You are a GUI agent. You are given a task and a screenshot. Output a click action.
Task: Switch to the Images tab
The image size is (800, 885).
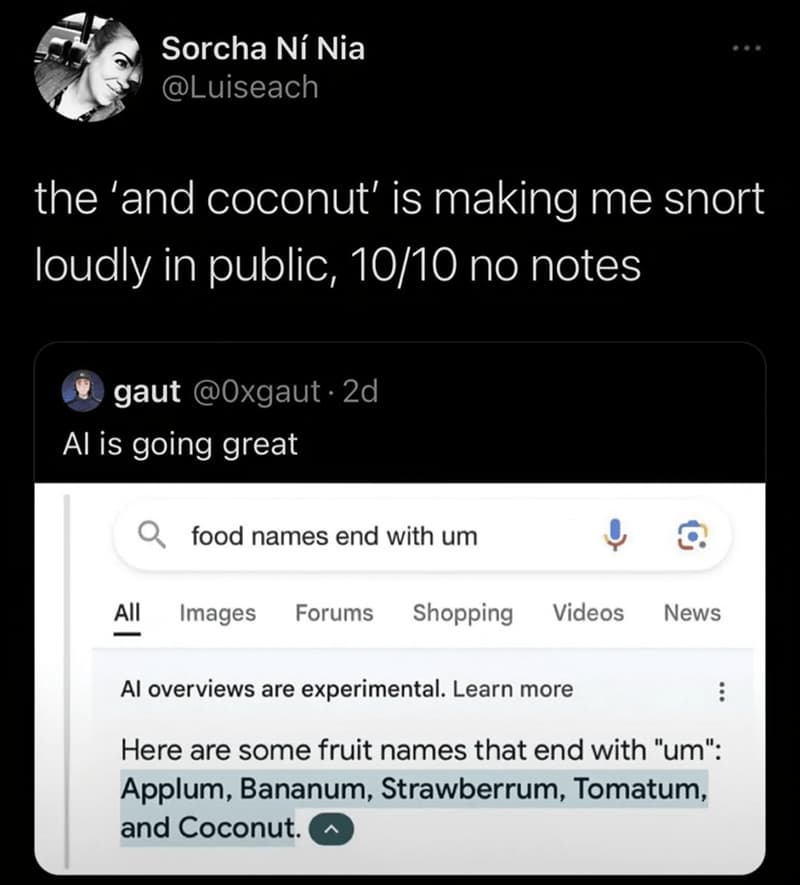[x=217, y=613]
